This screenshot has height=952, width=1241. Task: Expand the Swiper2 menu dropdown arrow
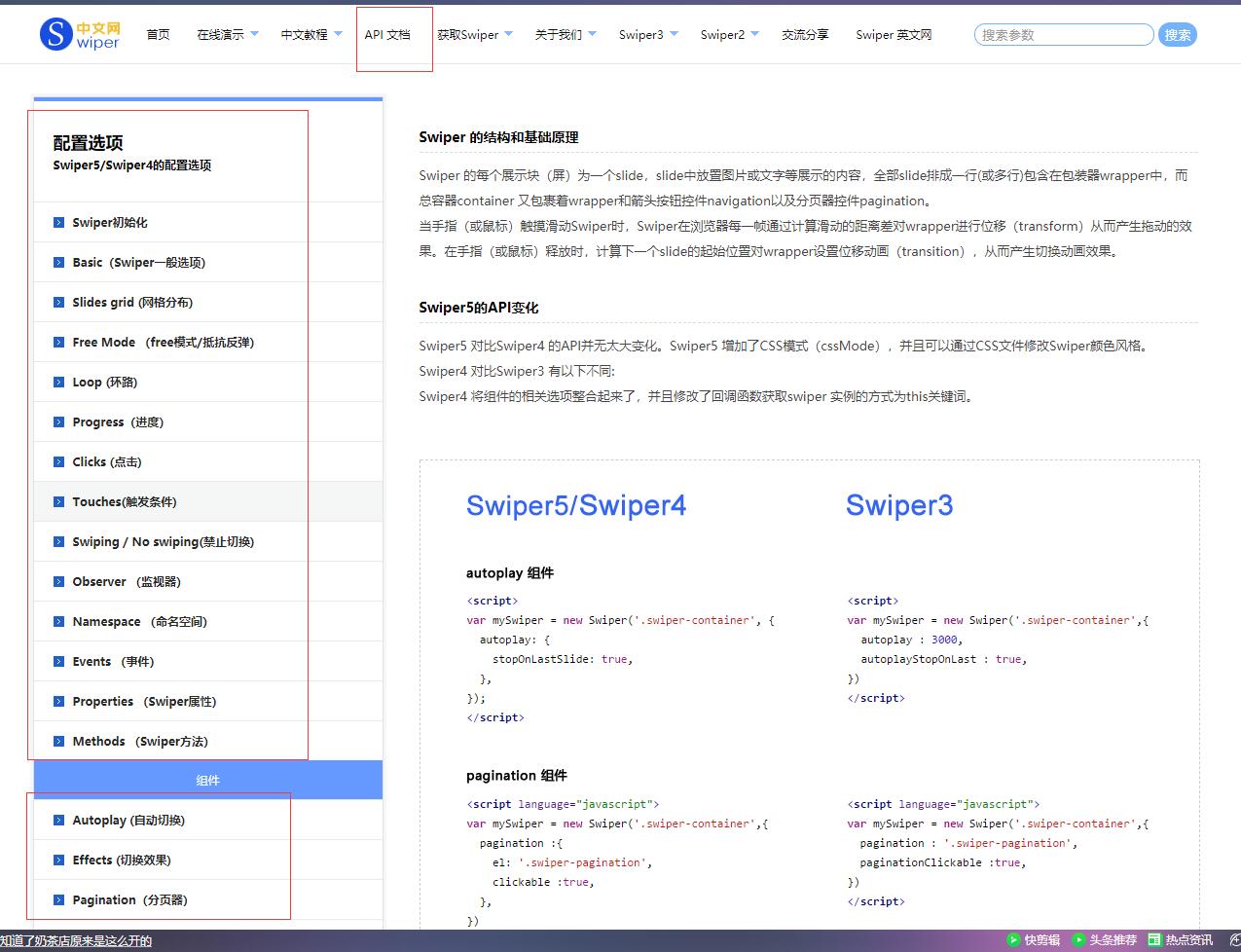click(755, 34)
